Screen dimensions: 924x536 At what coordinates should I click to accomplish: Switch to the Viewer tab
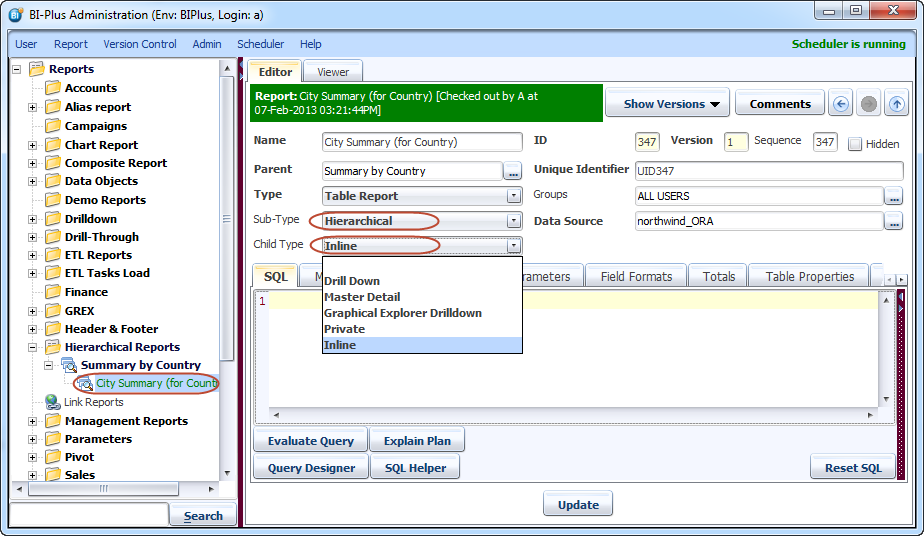pyautogui.click(x=333, y=72)
